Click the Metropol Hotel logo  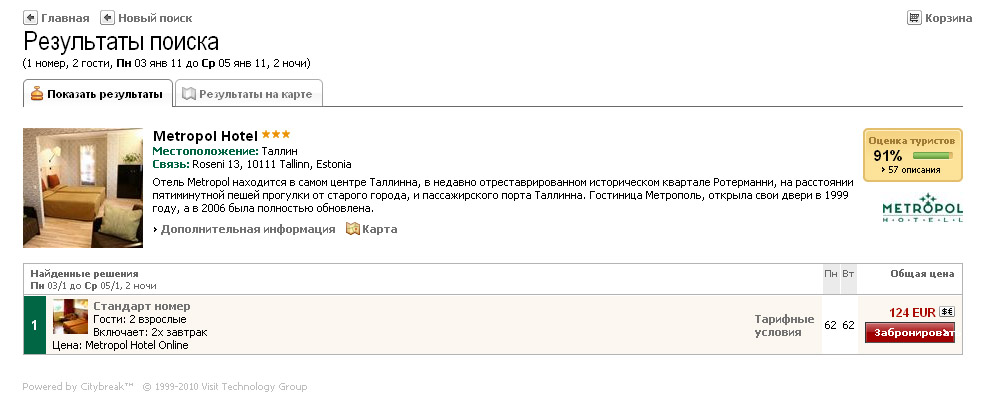click(x=922, y=207)
